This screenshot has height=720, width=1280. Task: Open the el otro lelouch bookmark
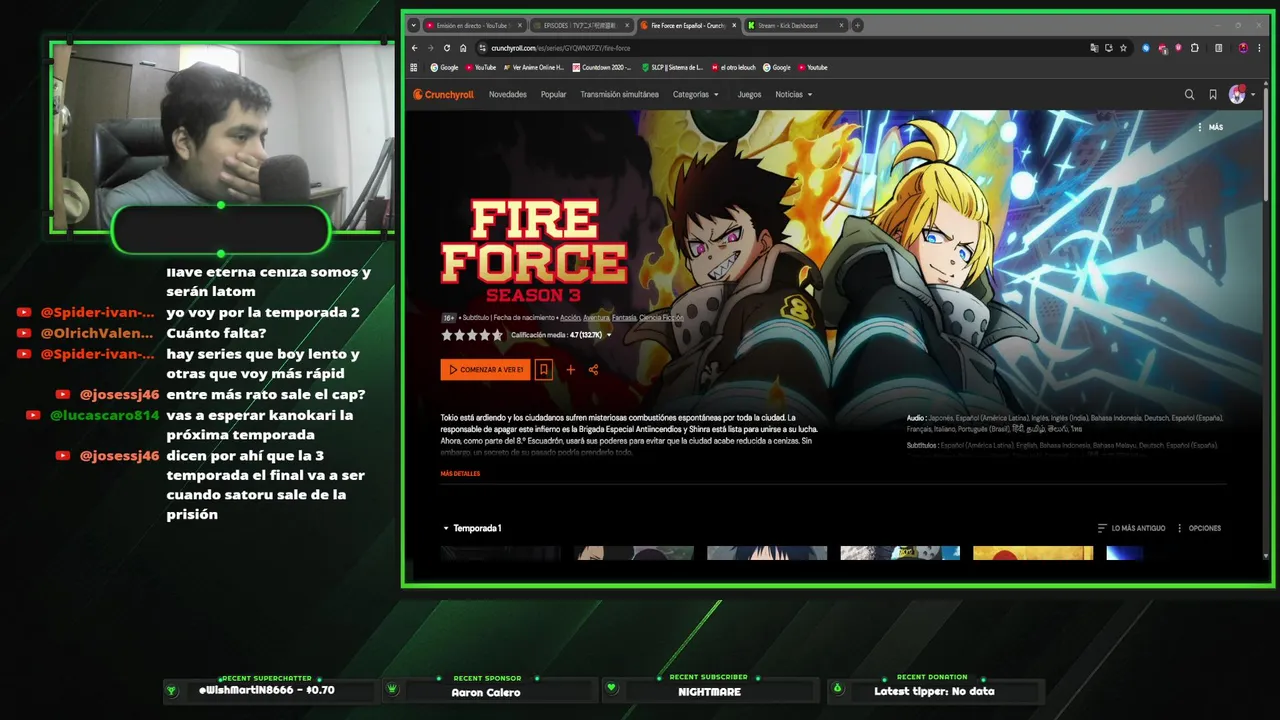[733, 68]
